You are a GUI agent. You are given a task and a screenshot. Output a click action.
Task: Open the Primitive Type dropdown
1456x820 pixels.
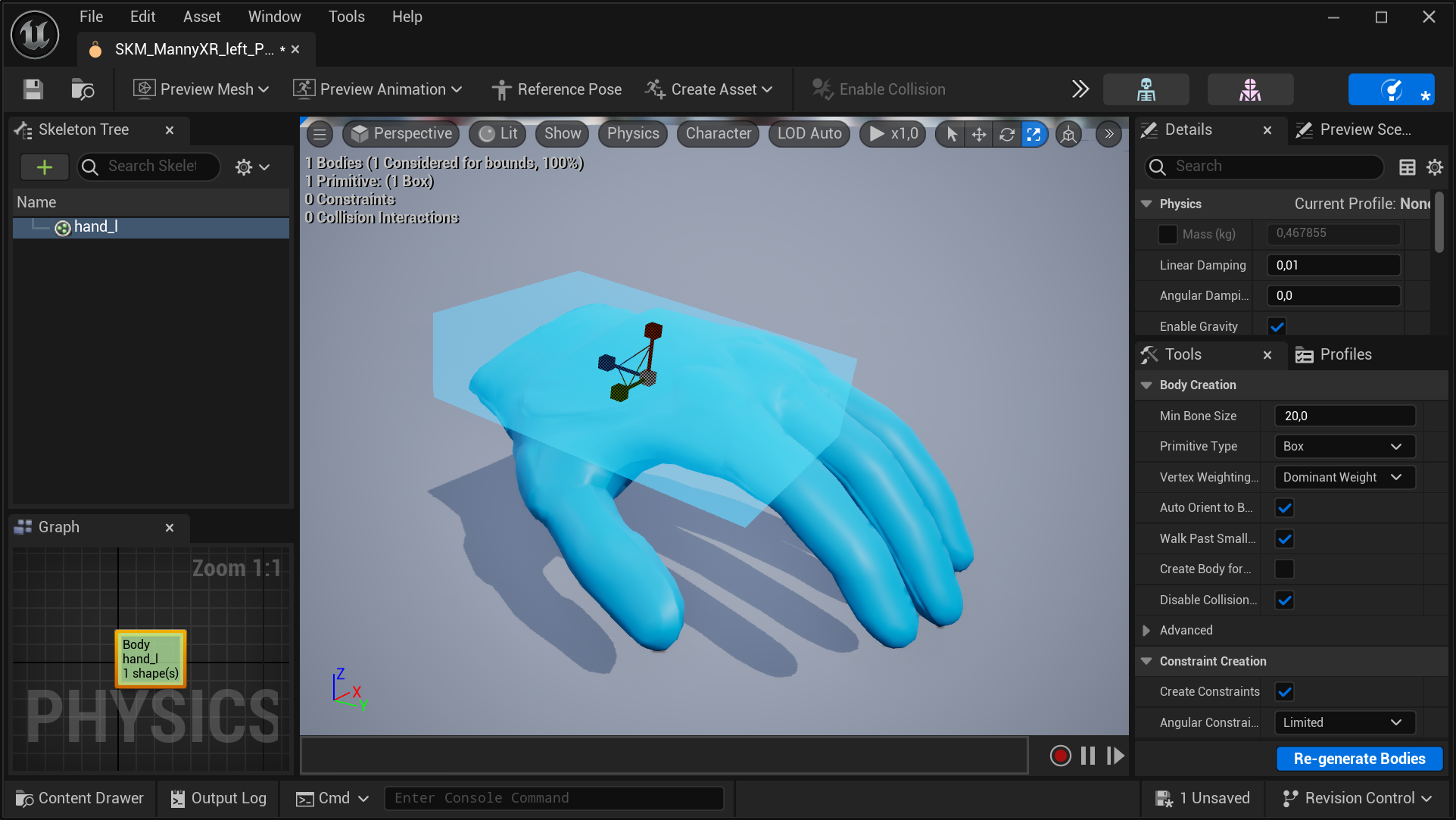1343,446
